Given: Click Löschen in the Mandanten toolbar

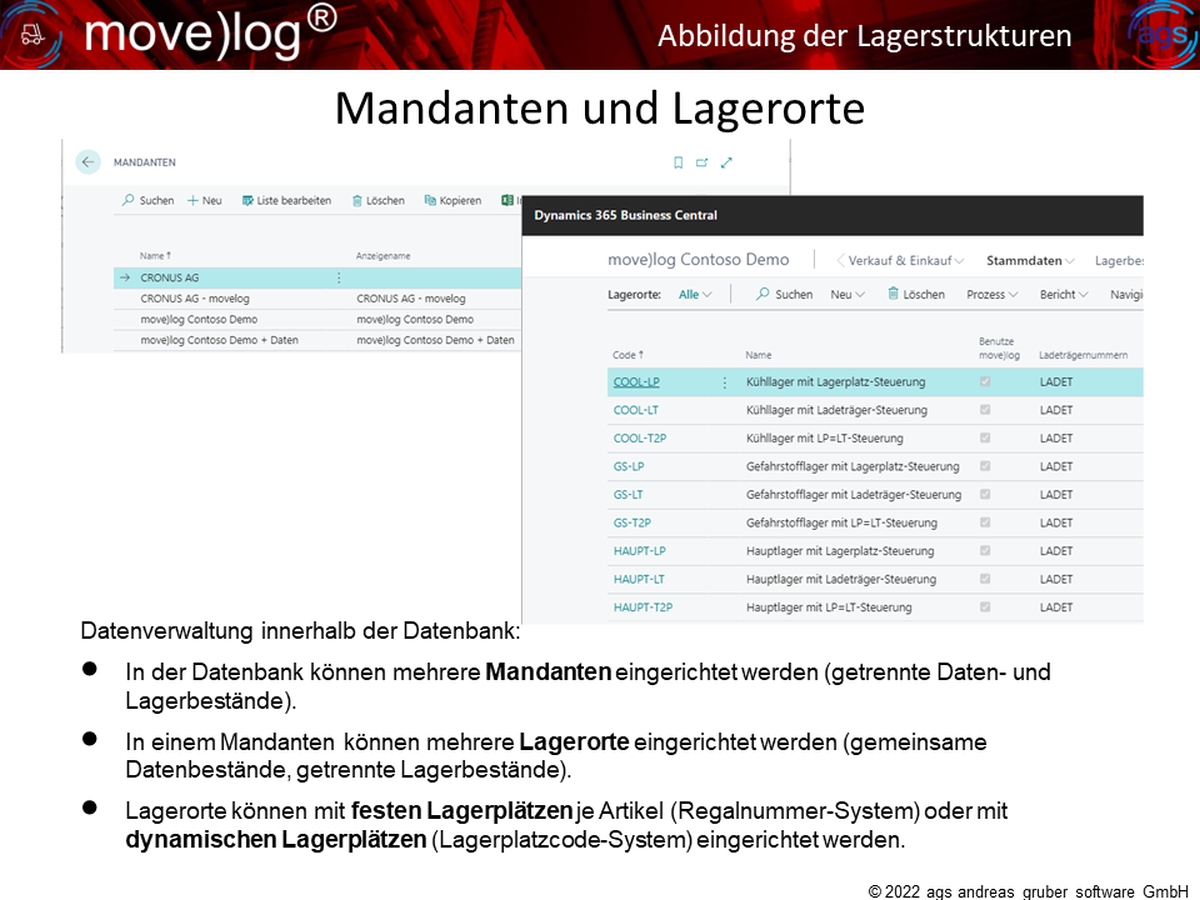Looking at the screenshot, I should pyautogui.click(x=378, y=200).
